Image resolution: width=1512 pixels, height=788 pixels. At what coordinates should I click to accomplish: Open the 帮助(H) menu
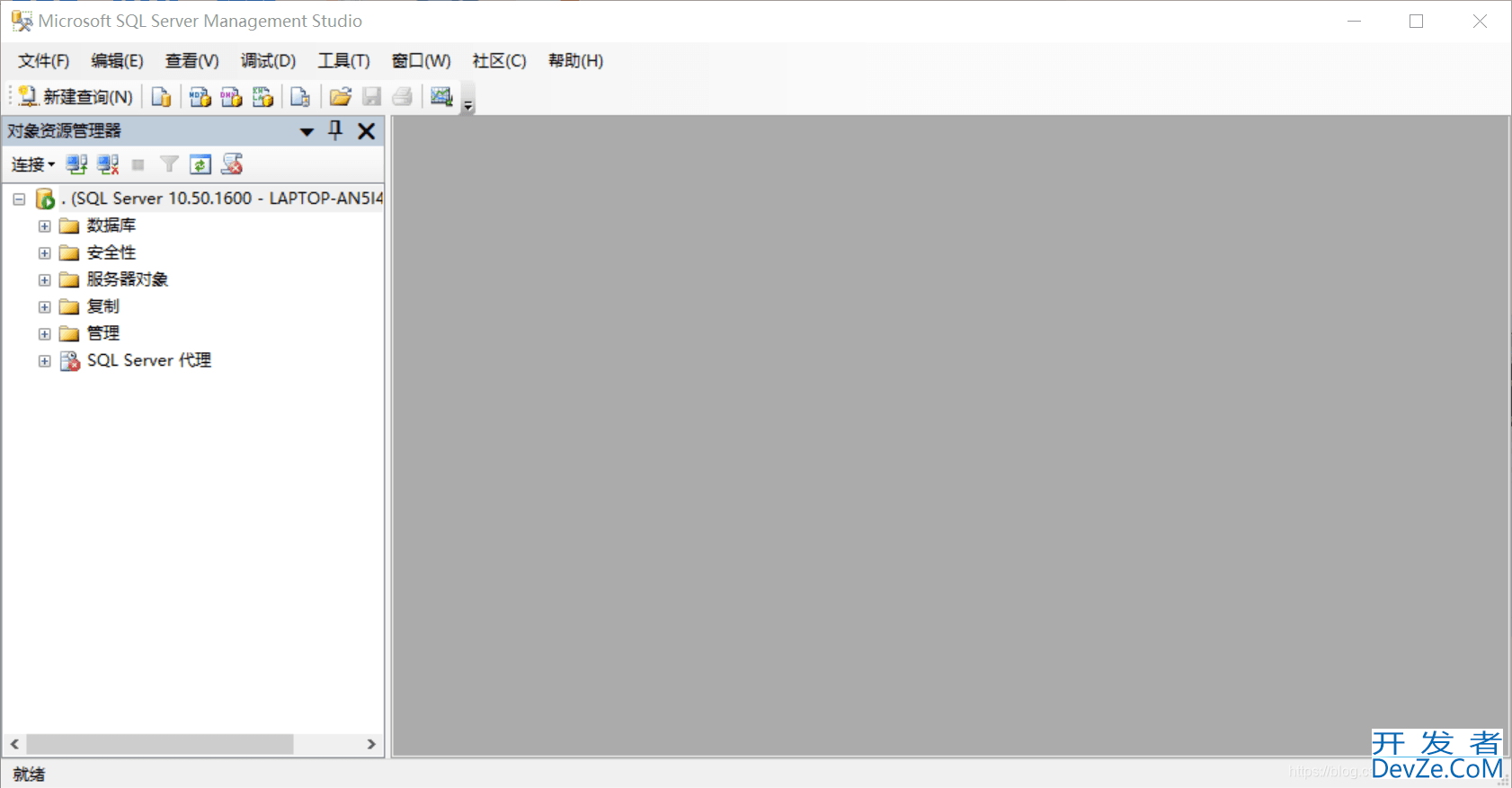click(x=575, y=60)
